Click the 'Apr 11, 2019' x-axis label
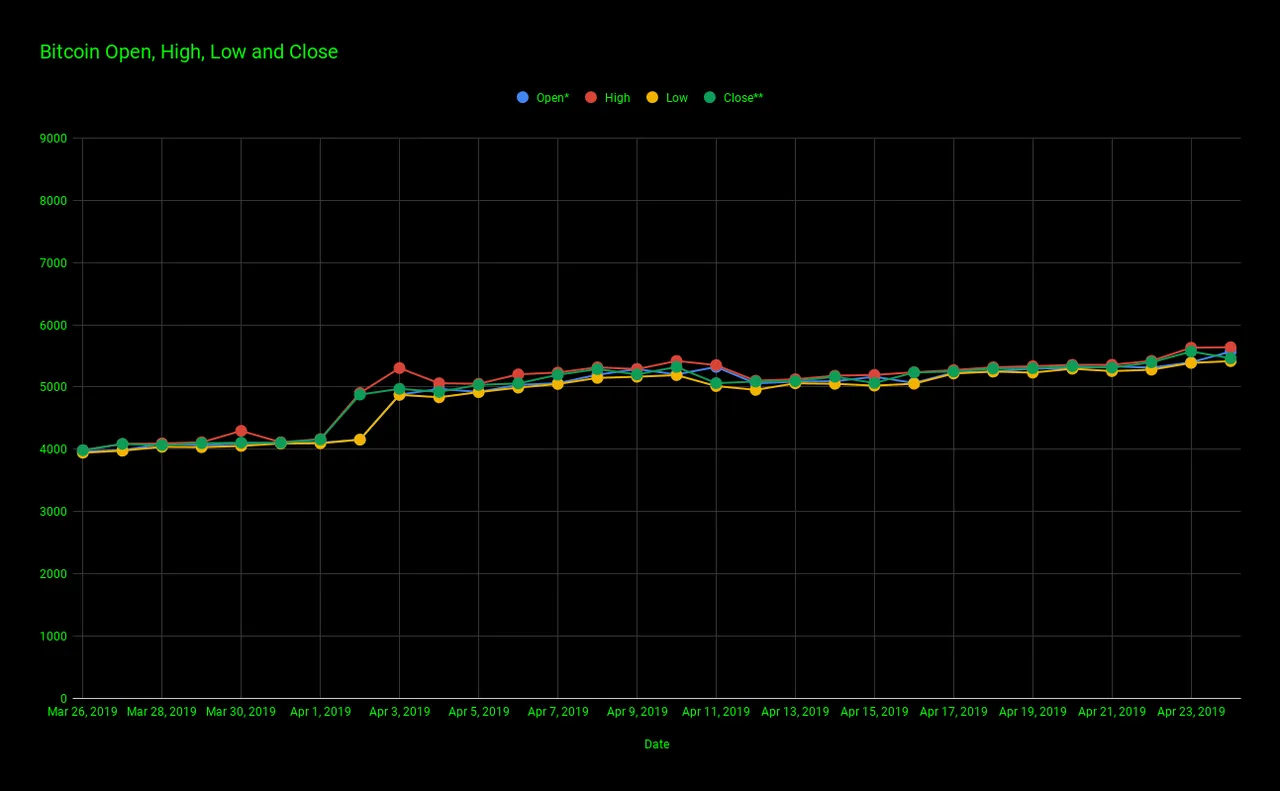The height and width of the screenshot is (791, 1280). point(716,712)
